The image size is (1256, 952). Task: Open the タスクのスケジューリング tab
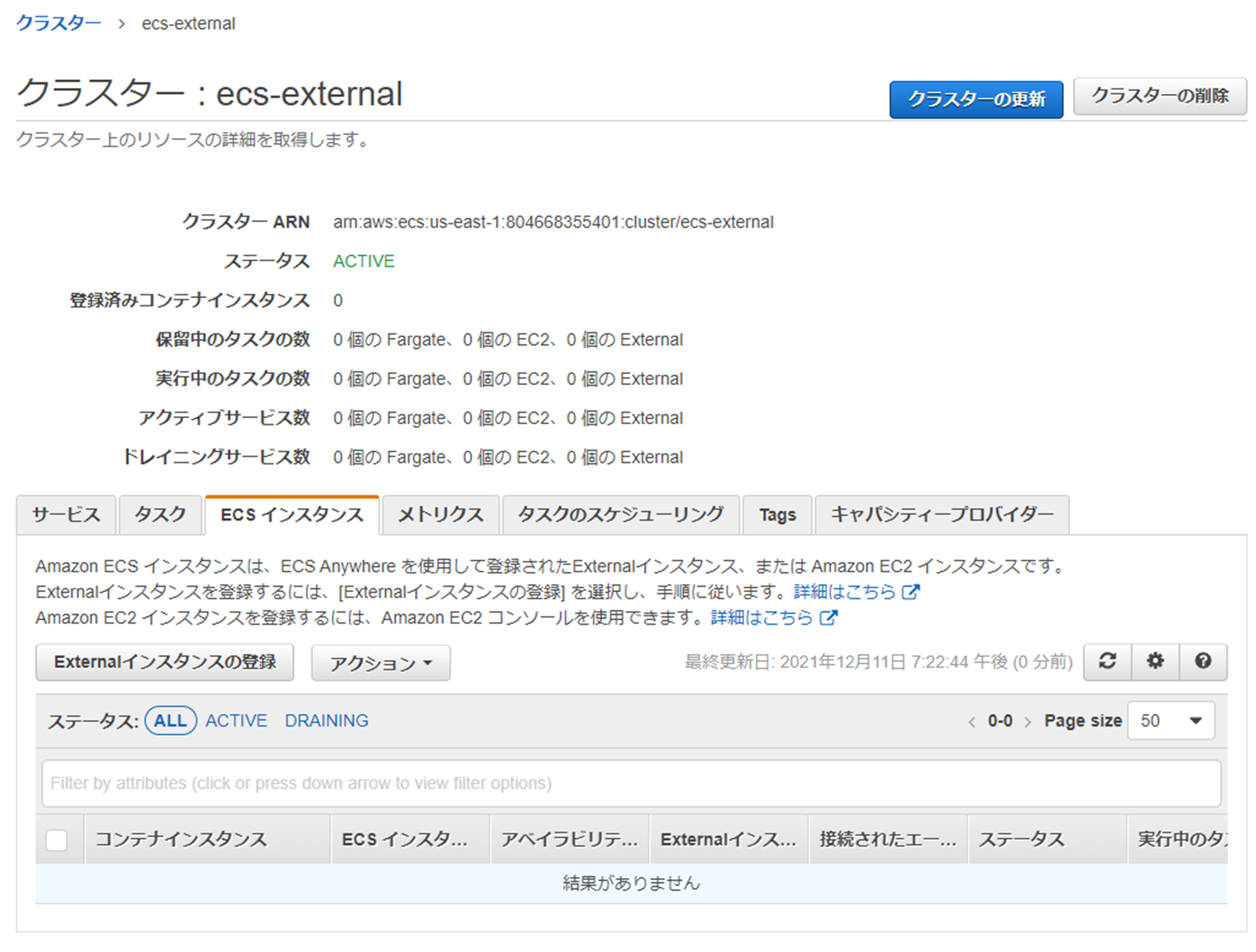[x=620, y=514]
